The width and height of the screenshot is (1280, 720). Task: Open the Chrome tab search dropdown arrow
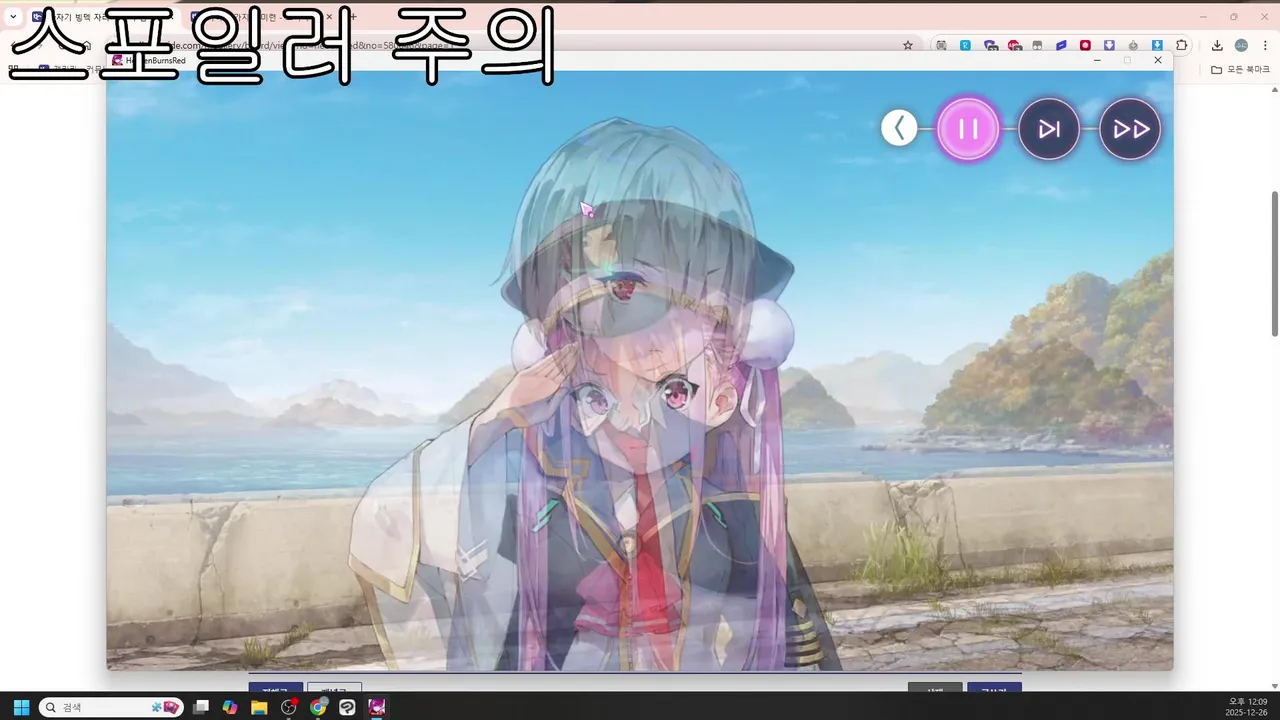point(13,16)
